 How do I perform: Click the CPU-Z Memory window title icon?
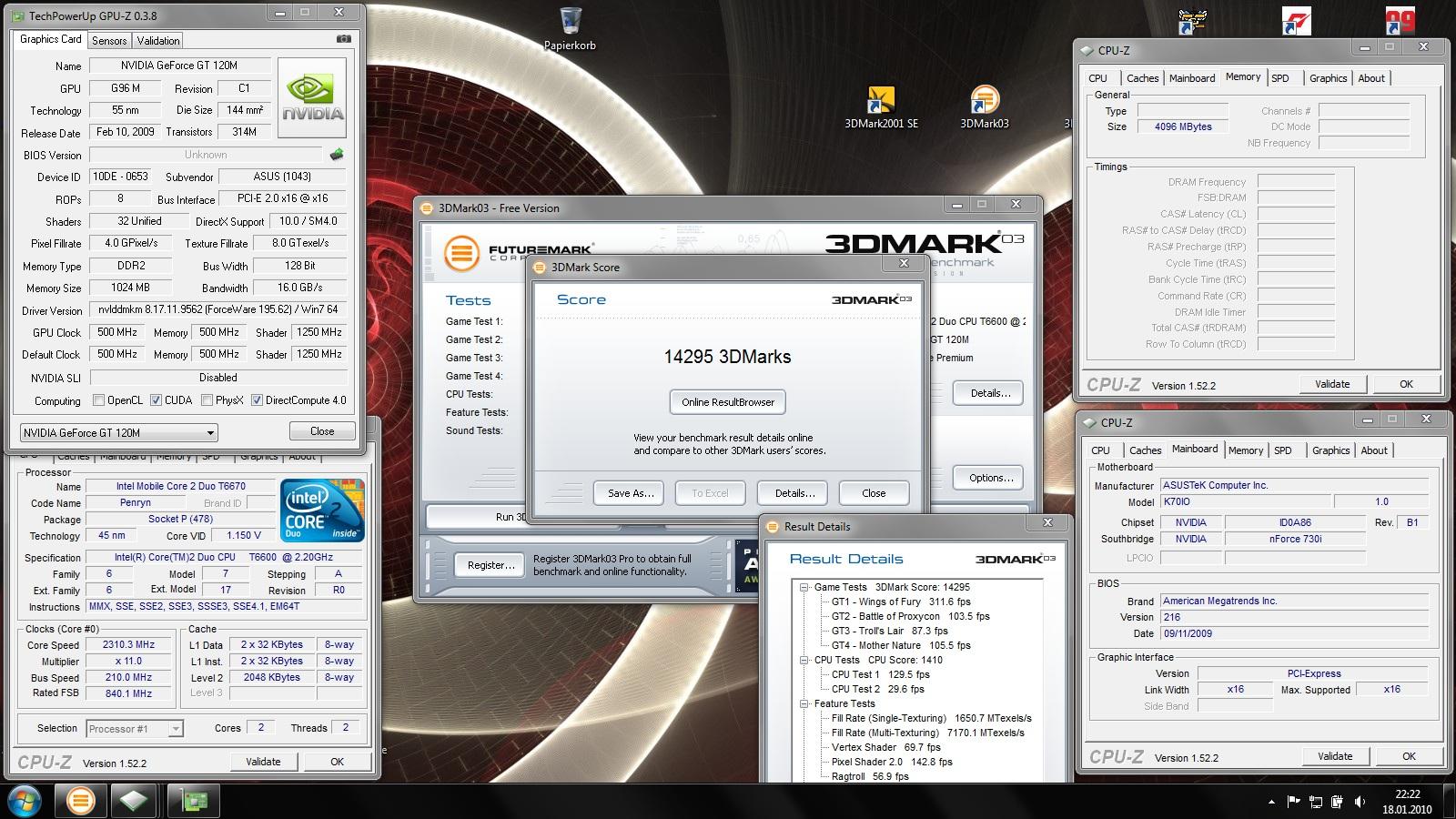pos(1086,50)
